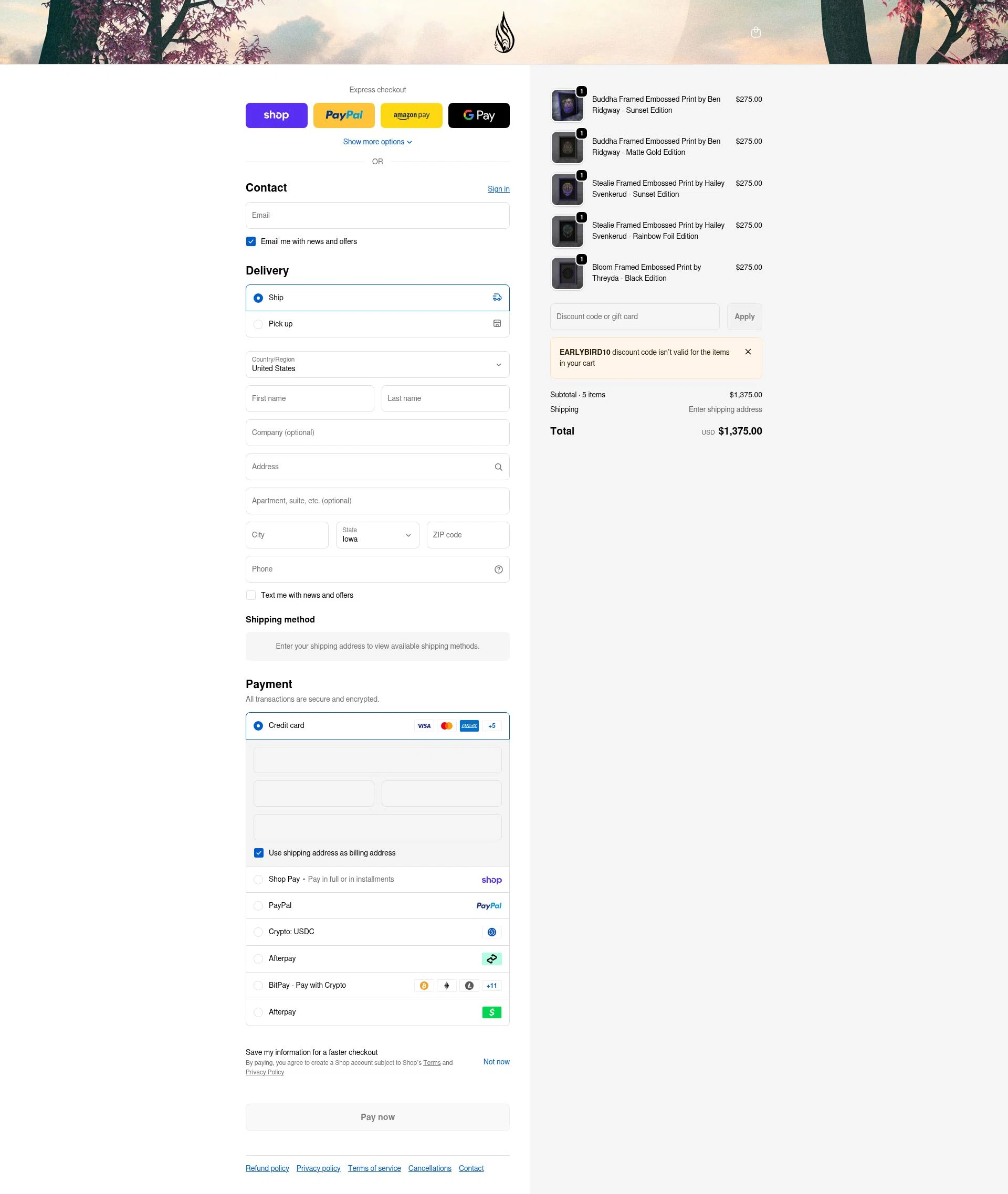The height and width of the screenshot is (1194, 1008).
Task: Open the Refund policy page
Action: pos(267,1168)
